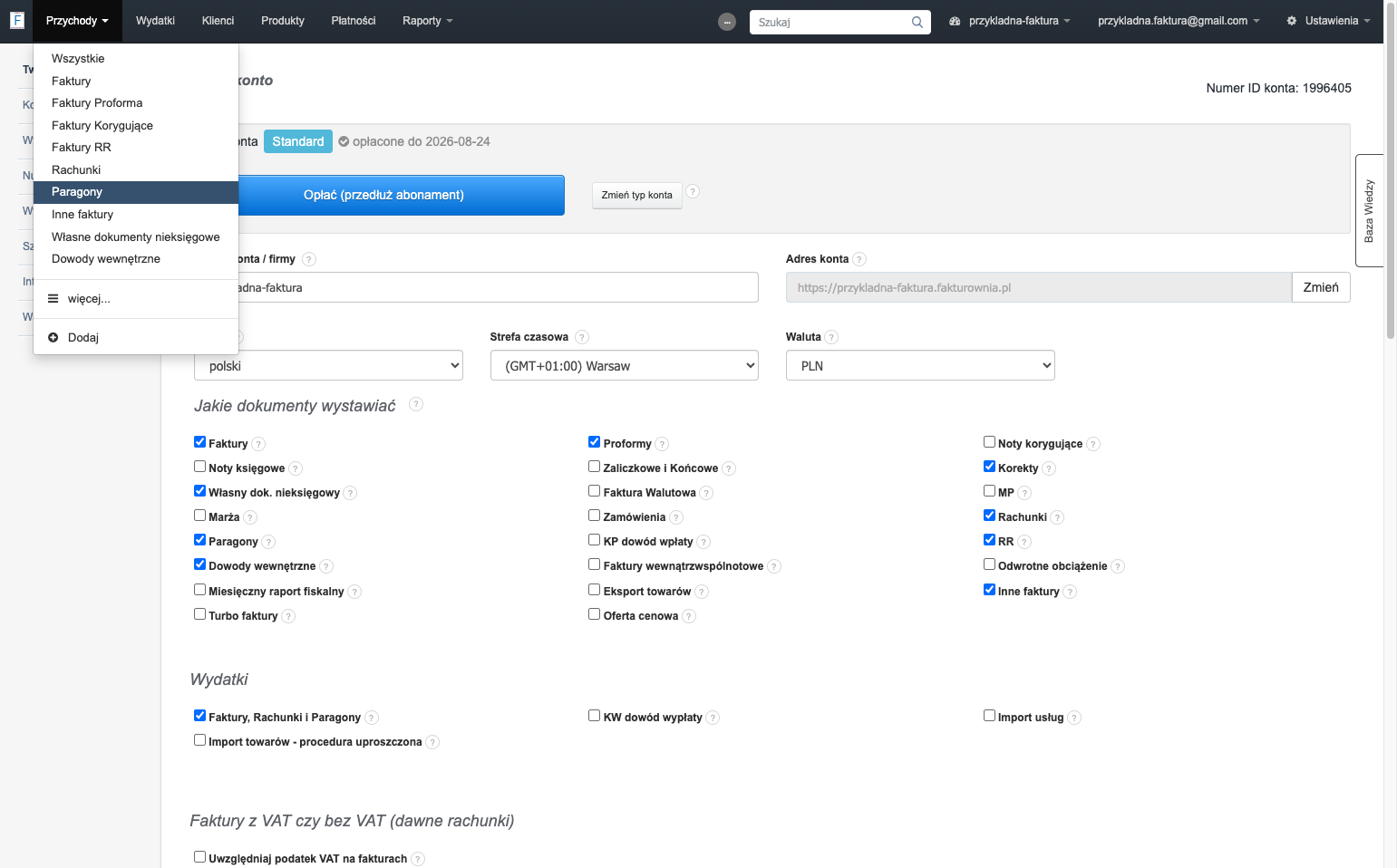
Task: Click the Zmień button beside account address
Action: (1321, 287)
